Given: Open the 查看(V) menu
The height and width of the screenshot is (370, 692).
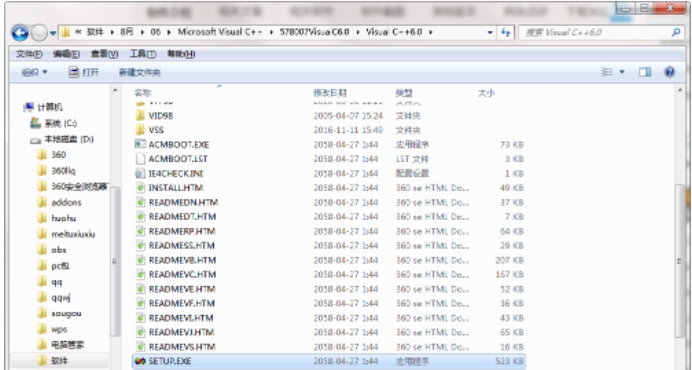Looking at the screenshot, I should click(x=105, y=54).
